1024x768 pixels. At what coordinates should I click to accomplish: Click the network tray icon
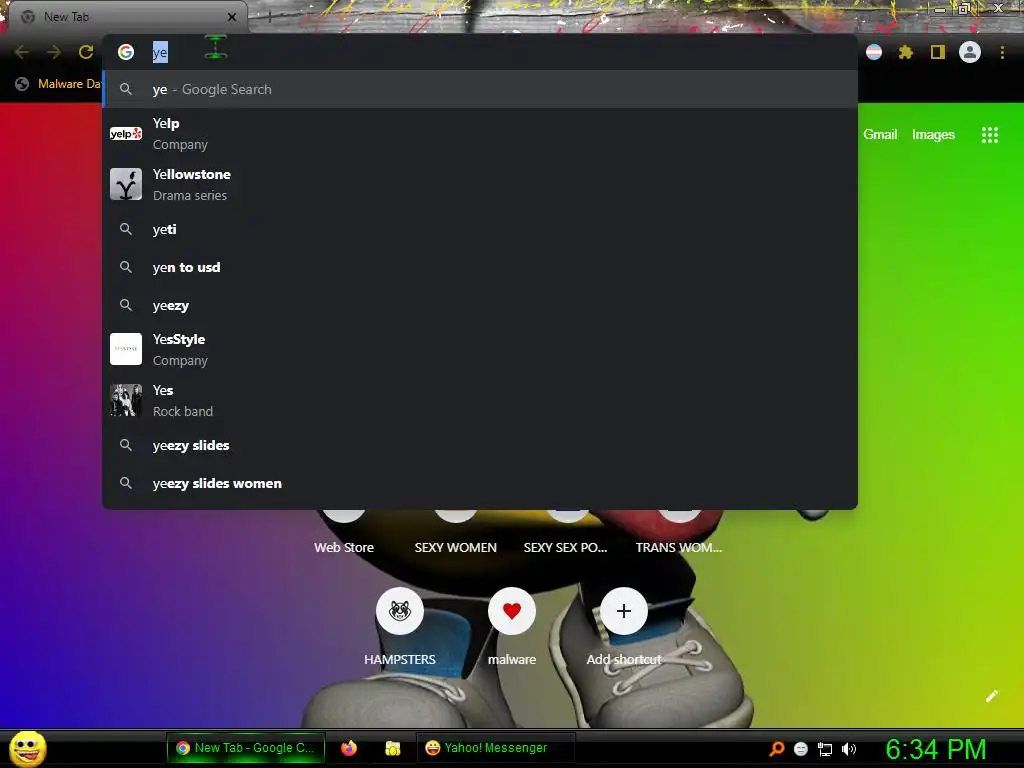[825, 748]
